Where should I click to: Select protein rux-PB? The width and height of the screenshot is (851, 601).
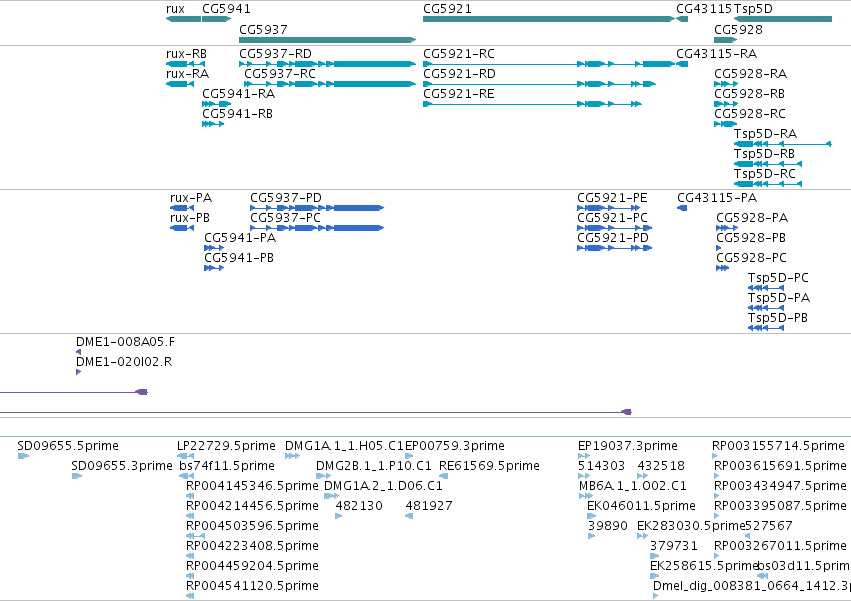[182, 228]
